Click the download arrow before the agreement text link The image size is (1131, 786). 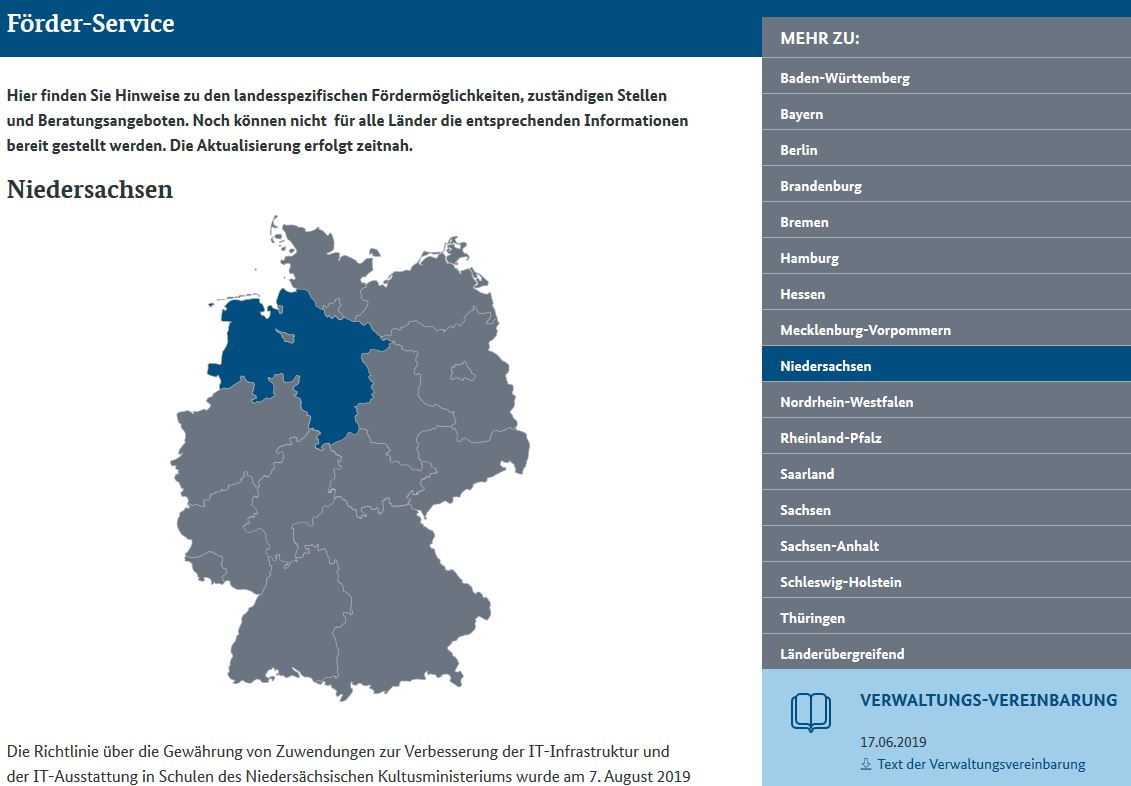tap(864, 764)
